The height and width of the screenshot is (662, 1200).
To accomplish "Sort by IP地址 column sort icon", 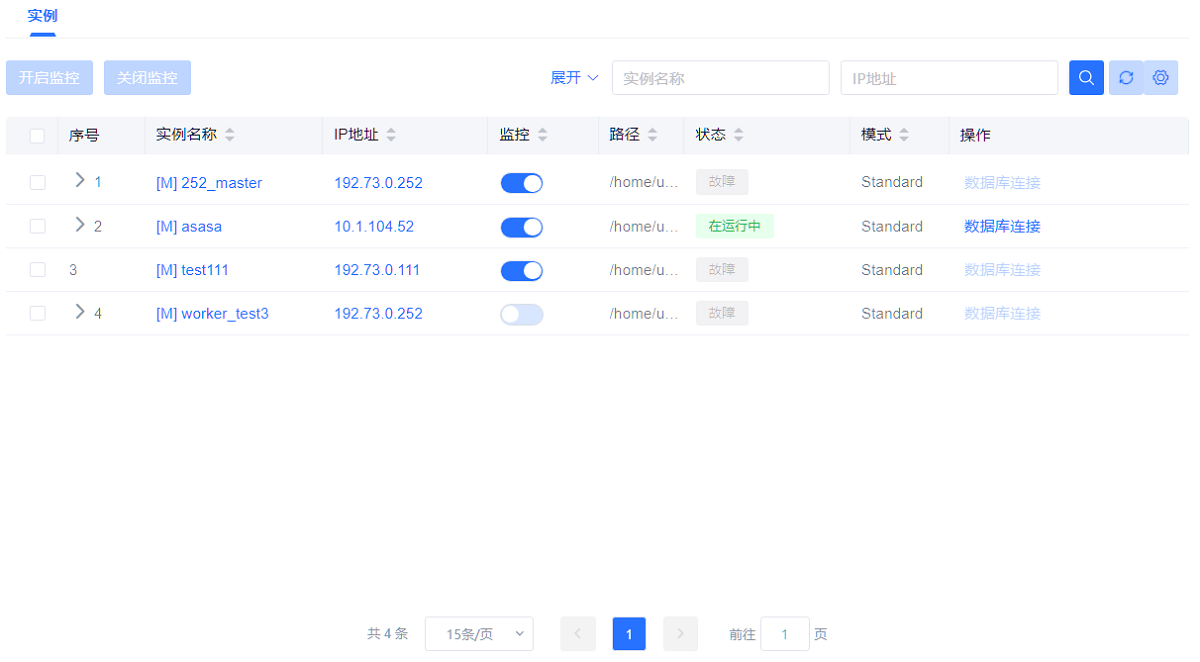I will (x=391, y=135).
